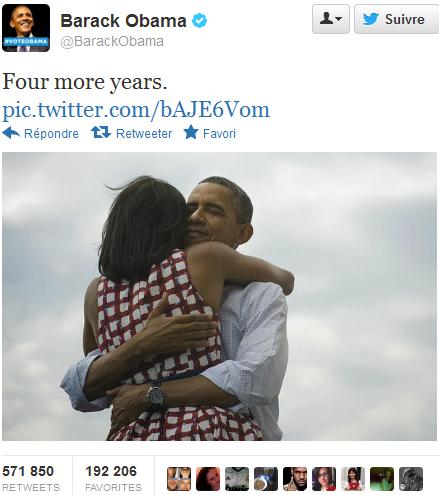This screenshot has width=439, height=495.
Task: Click the blue verified badge
Action: click(199, 21)
